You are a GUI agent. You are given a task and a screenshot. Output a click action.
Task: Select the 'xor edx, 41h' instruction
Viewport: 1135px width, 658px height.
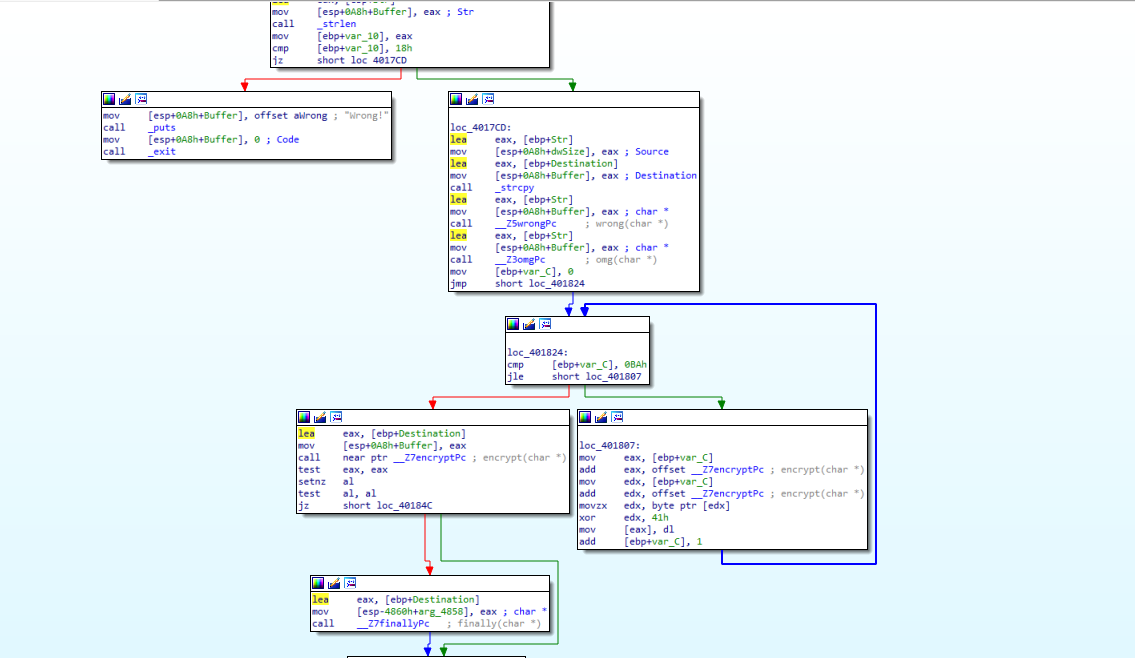click(624, 518)
